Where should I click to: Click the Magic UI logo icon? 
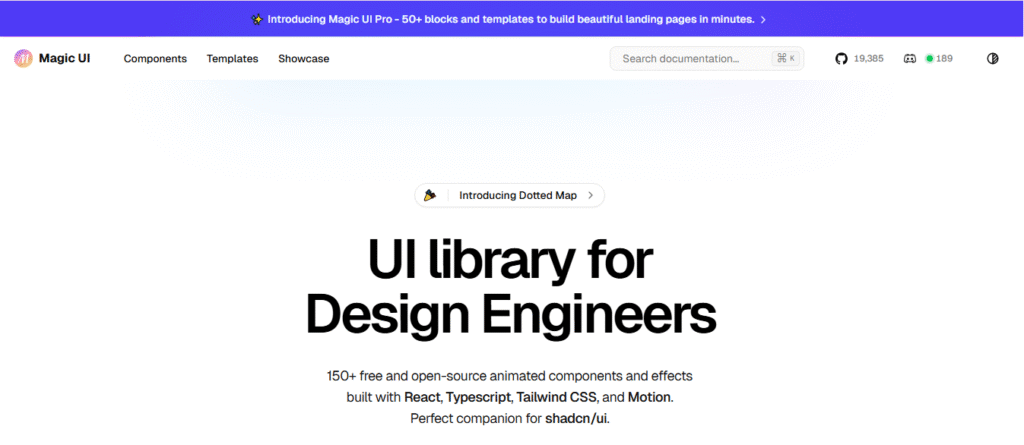[x=23, y=58]
